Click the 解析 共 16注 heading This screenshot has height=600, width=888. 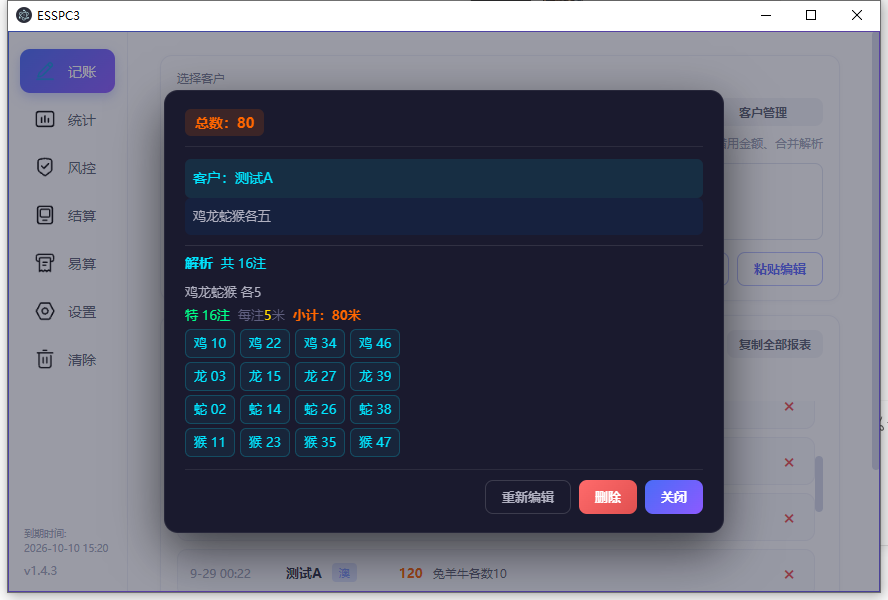[225, 263]
